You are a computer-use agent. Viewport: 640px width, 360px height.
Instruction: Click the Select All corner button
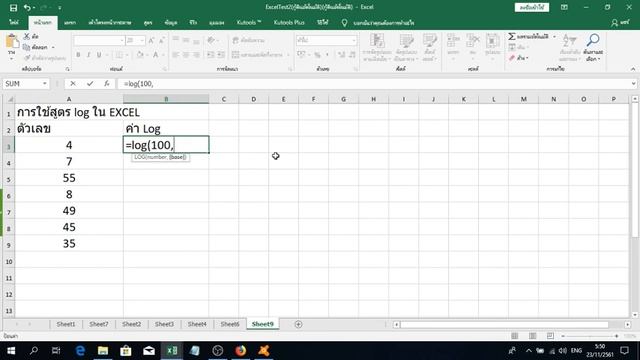click(x=9, y=99)
